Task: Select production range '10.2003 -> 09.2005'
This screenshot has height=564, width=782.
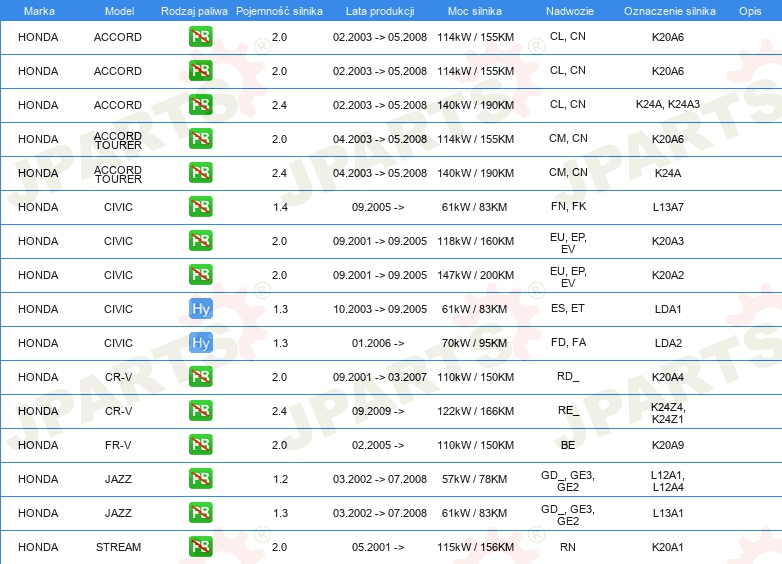Action: [x=380, y=309]
